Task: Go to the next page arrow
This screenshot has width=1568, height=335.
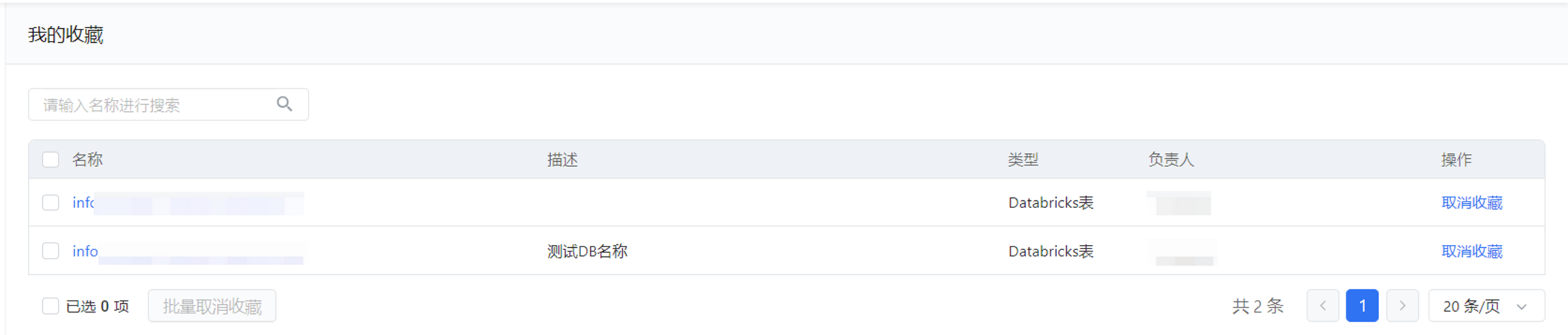Action: coord(1402,306)
